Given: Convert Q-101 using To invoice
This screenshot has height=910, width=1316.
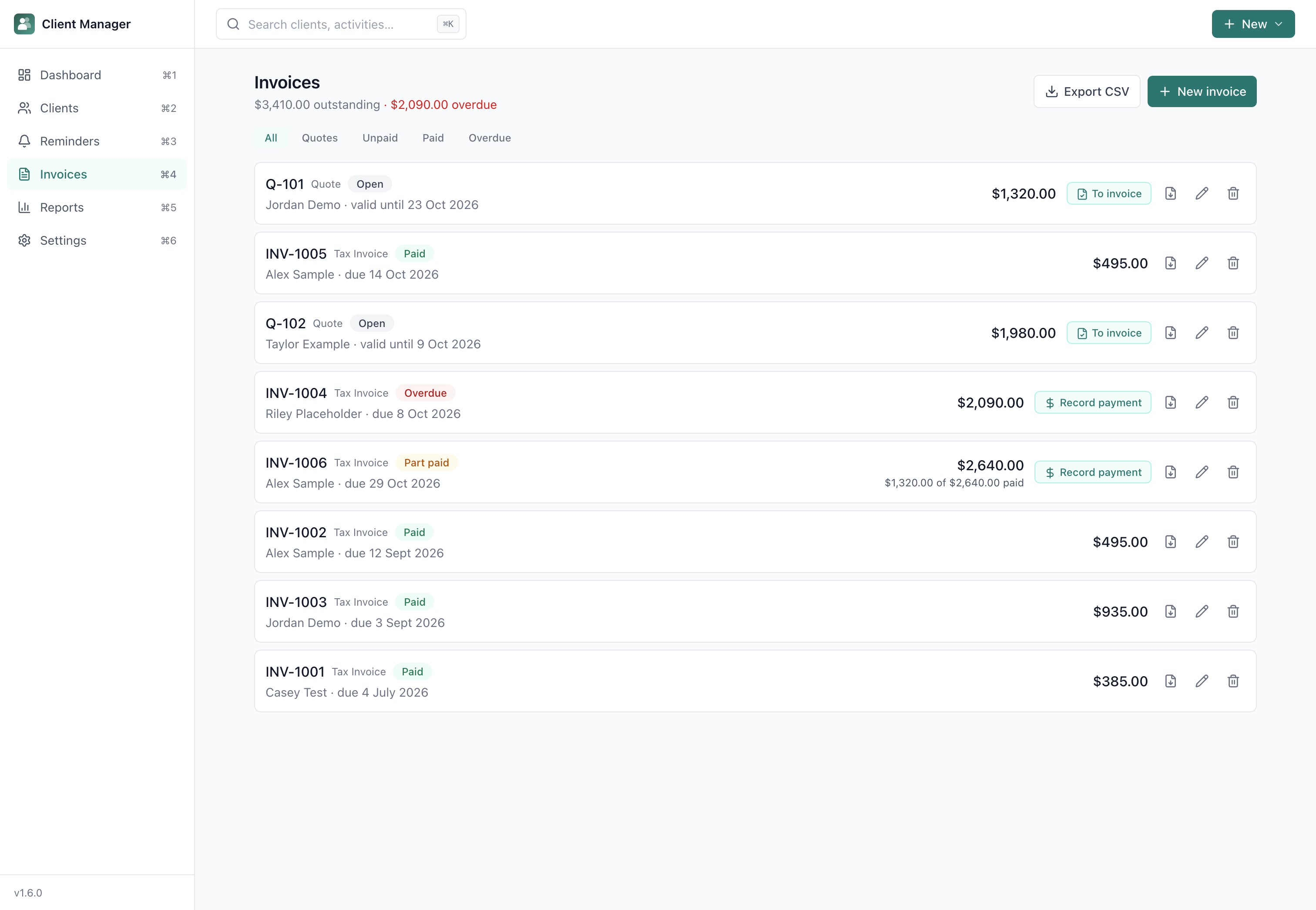Looking at the screenshot, I should [x=1108, y=193].
